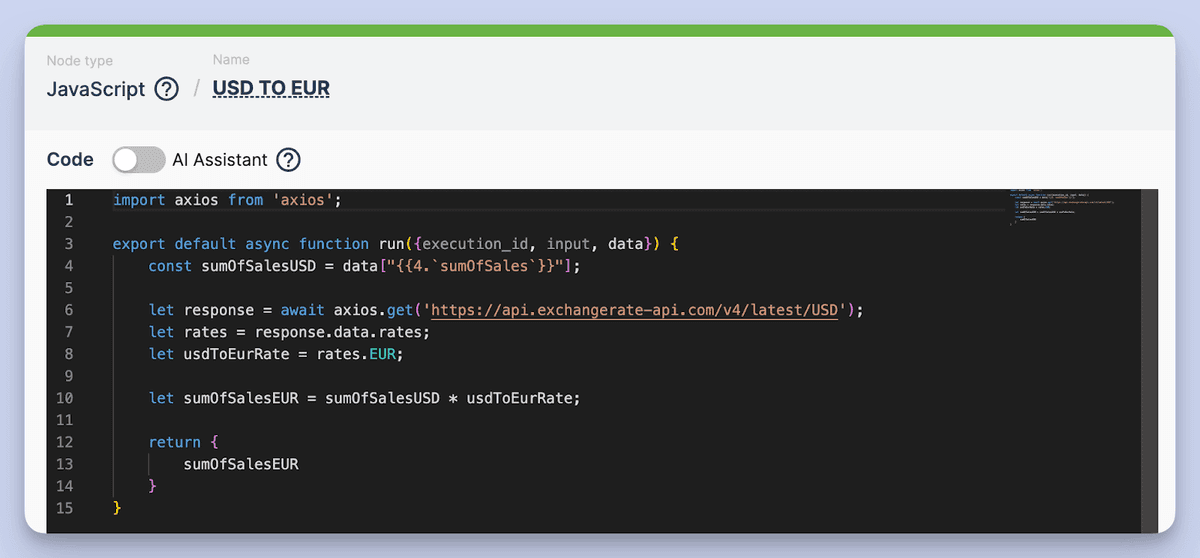Click the help icon beside JavaScript
Screen dimensions: 1200x558
click(x=166, y=89)
